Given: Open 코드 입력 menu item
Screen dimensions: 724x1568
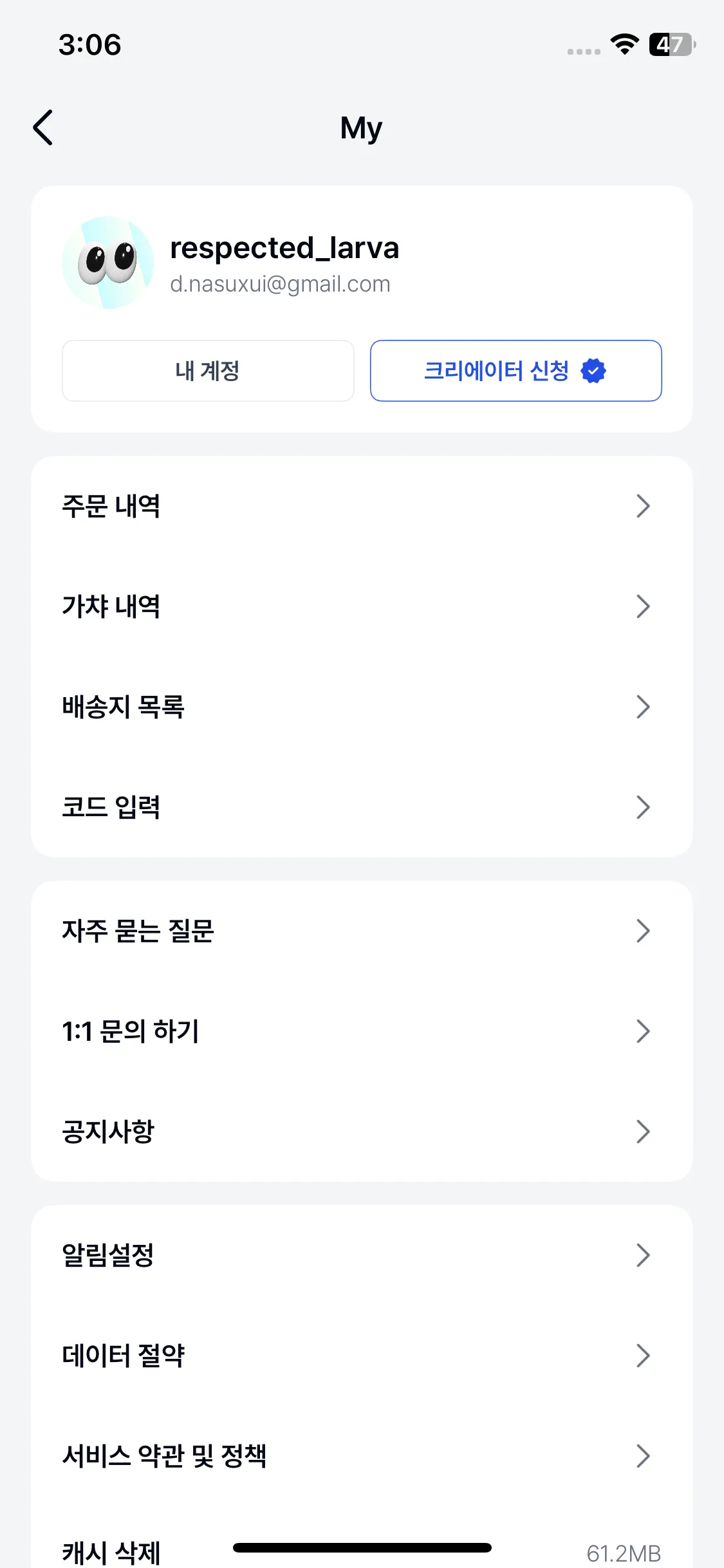Looking at the screenshot, I should click(362, 807).
